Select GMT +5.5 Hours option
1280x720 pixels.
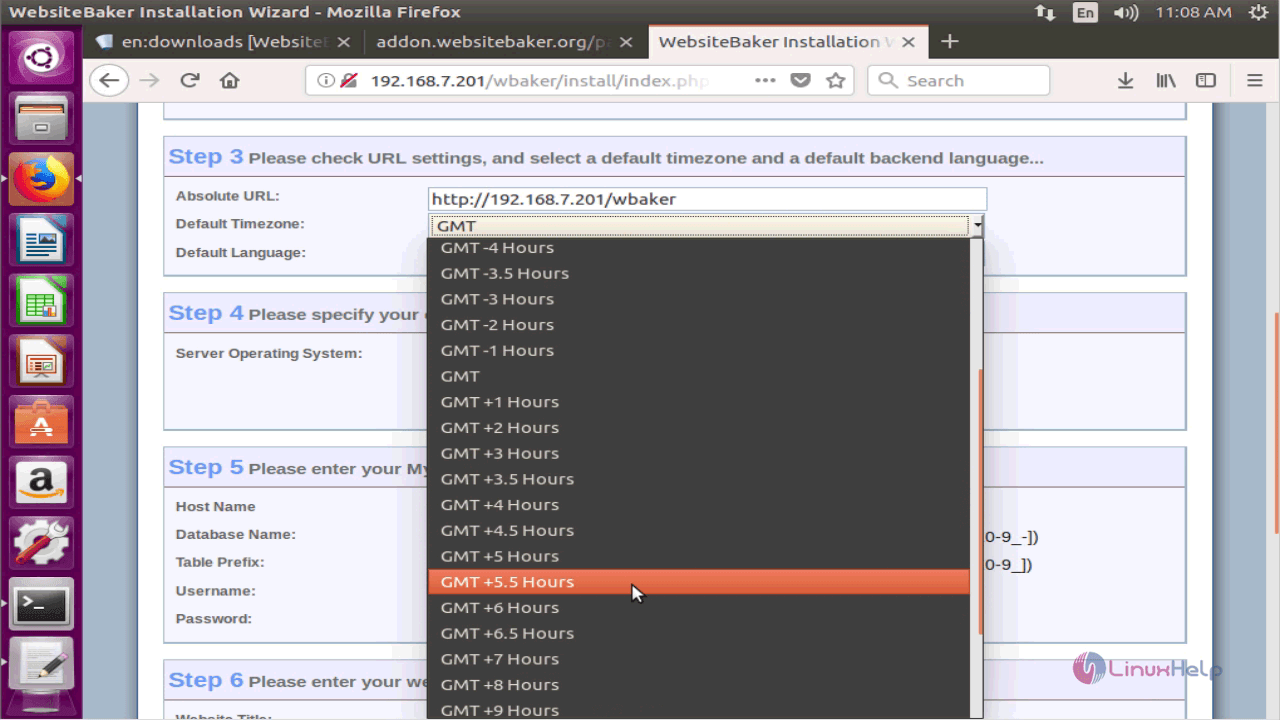click(698, 582)
